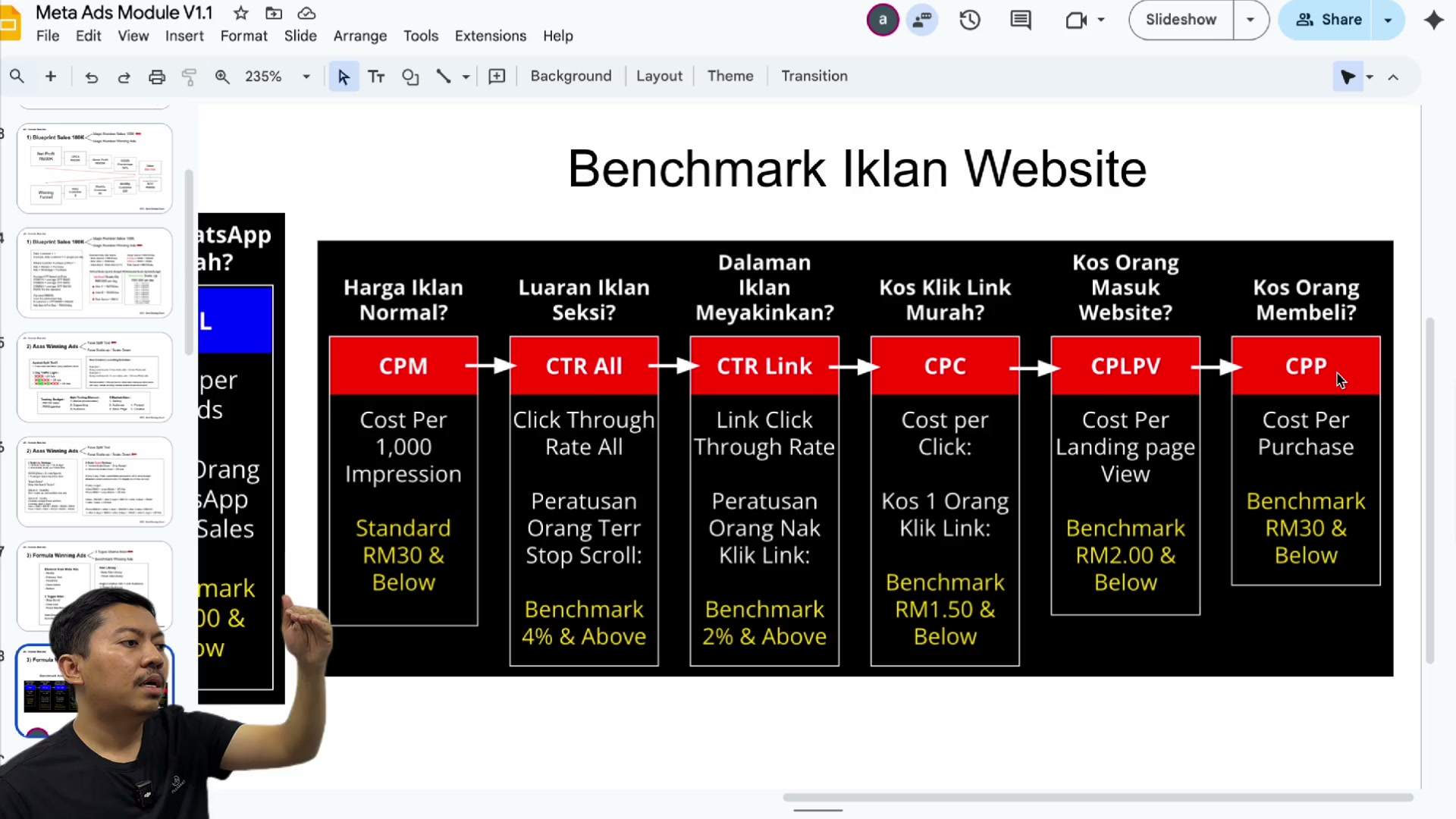Image resolution: width=1456 pixels, height=819 pixels.
Task: Choose the Select arrow cursor tool
Action: pos(344,77)
